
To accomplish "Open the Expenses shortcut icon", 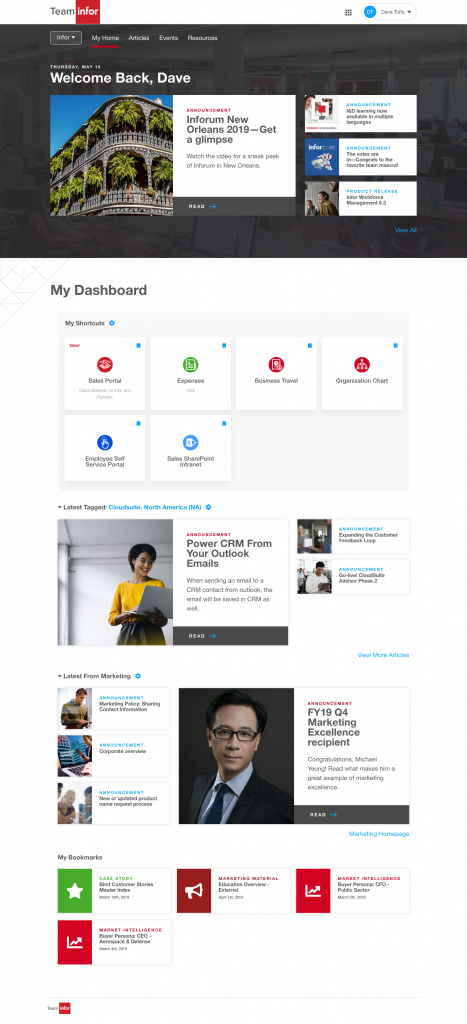I will point(190,364).
